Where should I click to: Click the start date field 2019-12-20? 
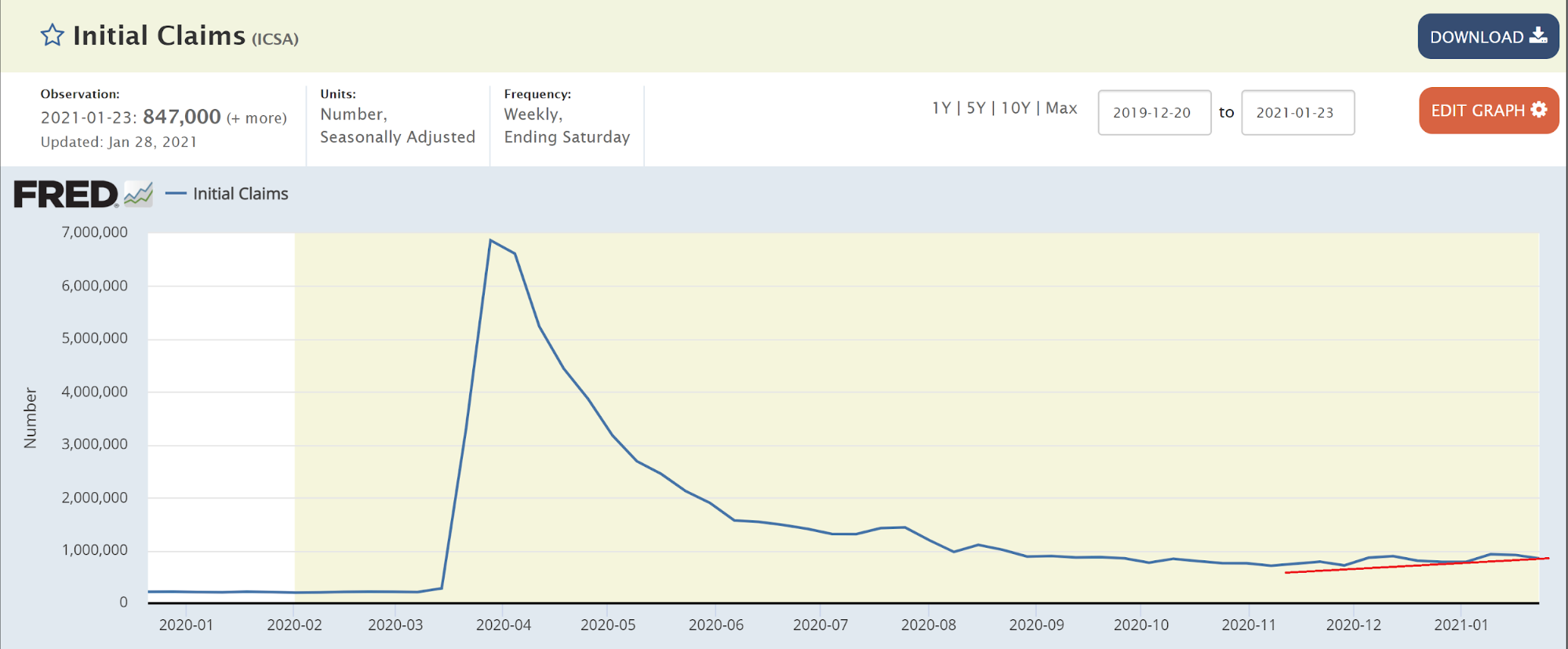(1155, 112)
